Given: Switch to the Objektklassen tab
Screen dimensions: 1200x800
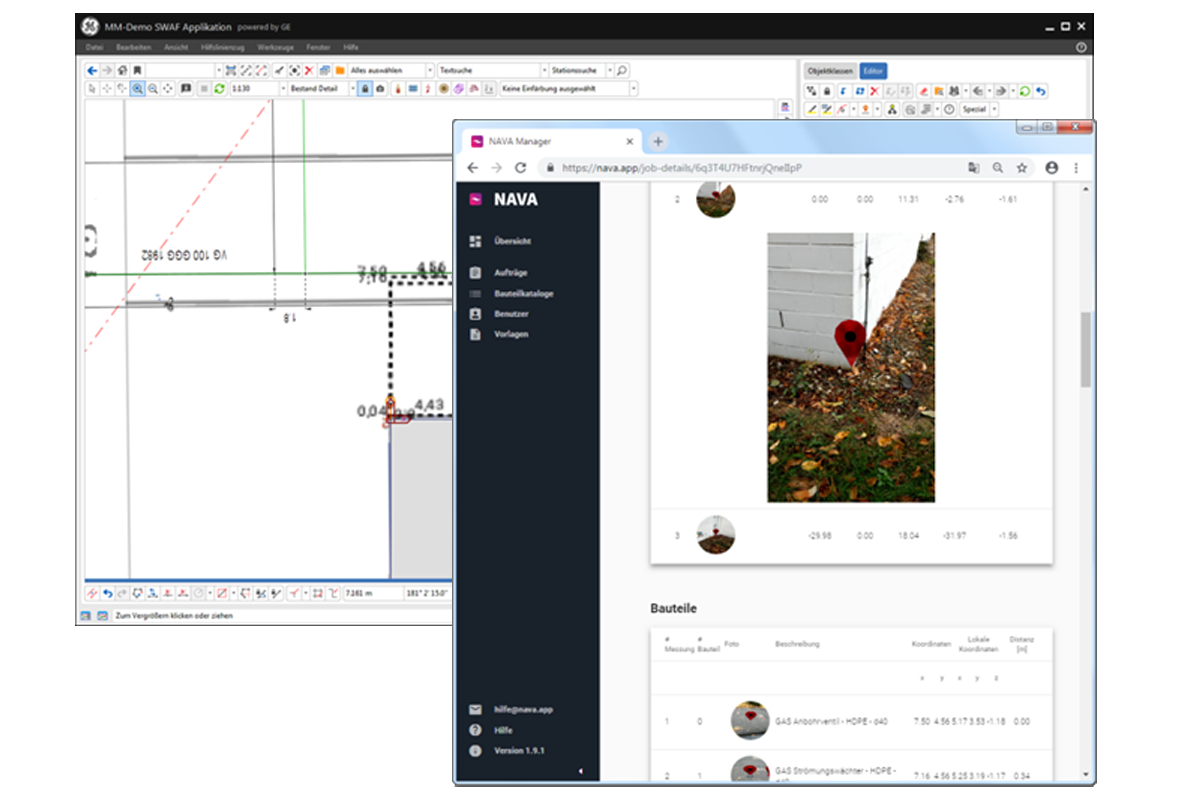Looking at the screenshot, I should 830,71.
